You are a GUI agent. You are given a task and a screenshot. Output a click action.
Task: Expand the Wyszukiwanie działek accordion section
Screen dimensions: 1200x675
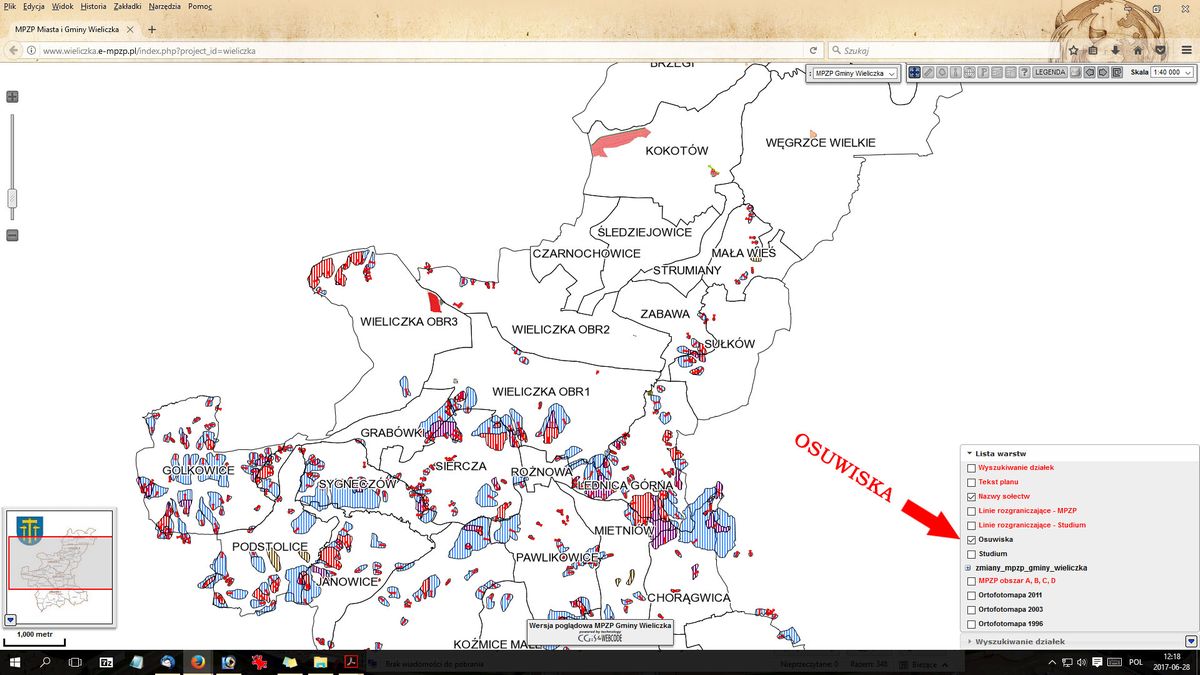(x=1079, y=641)
